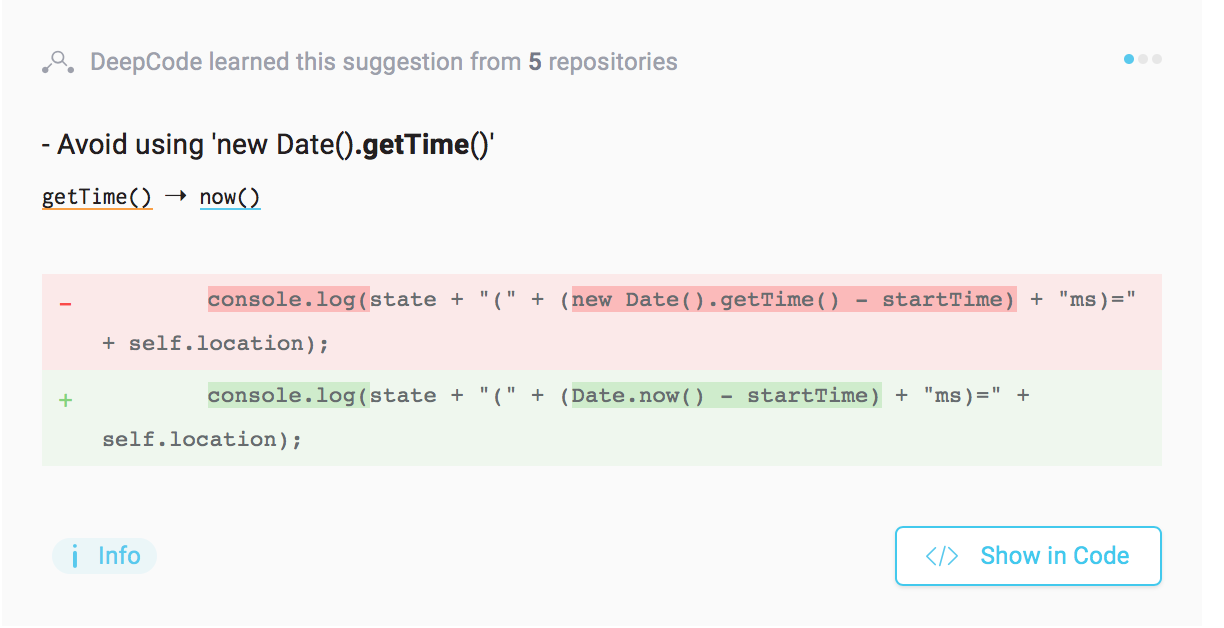
Task: Switch to the second pagination dot
Action: click(1144, 59)
